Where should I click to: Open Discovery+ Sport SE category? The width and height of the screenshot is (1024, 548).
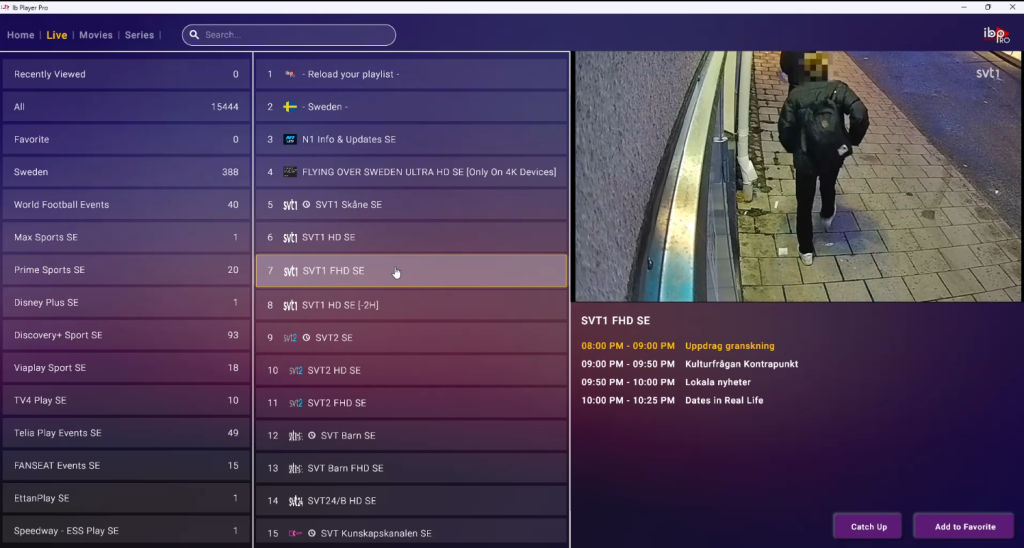[126, 335]
